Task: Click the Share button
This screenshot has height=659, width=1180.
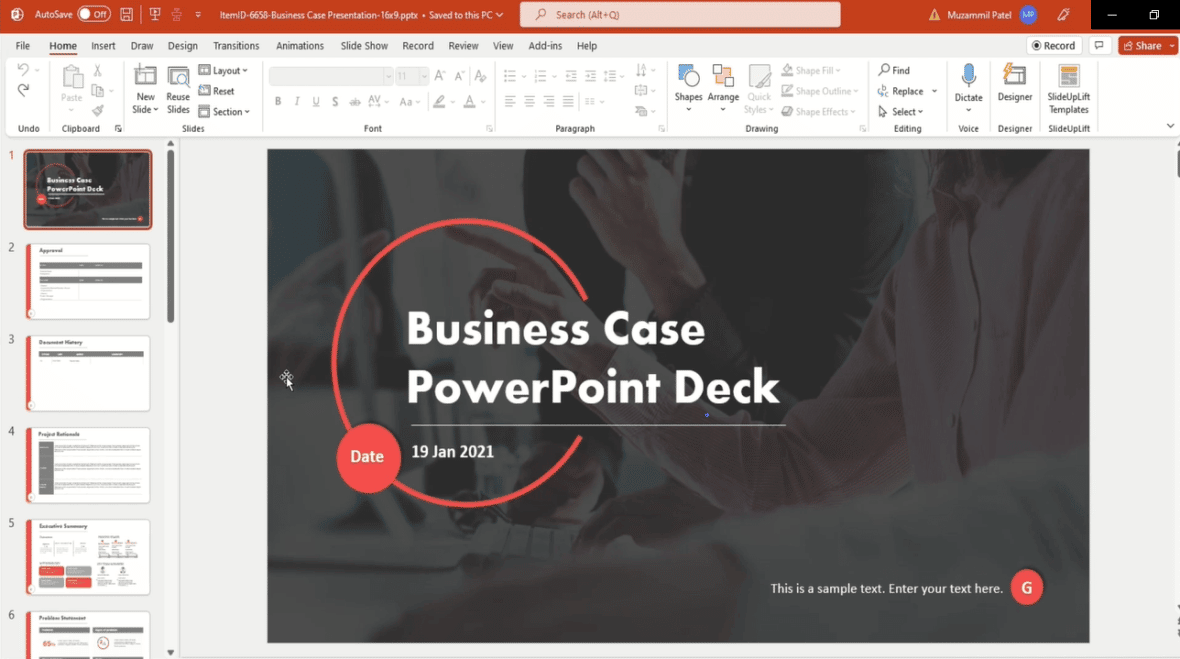Action: (1147, 46)
